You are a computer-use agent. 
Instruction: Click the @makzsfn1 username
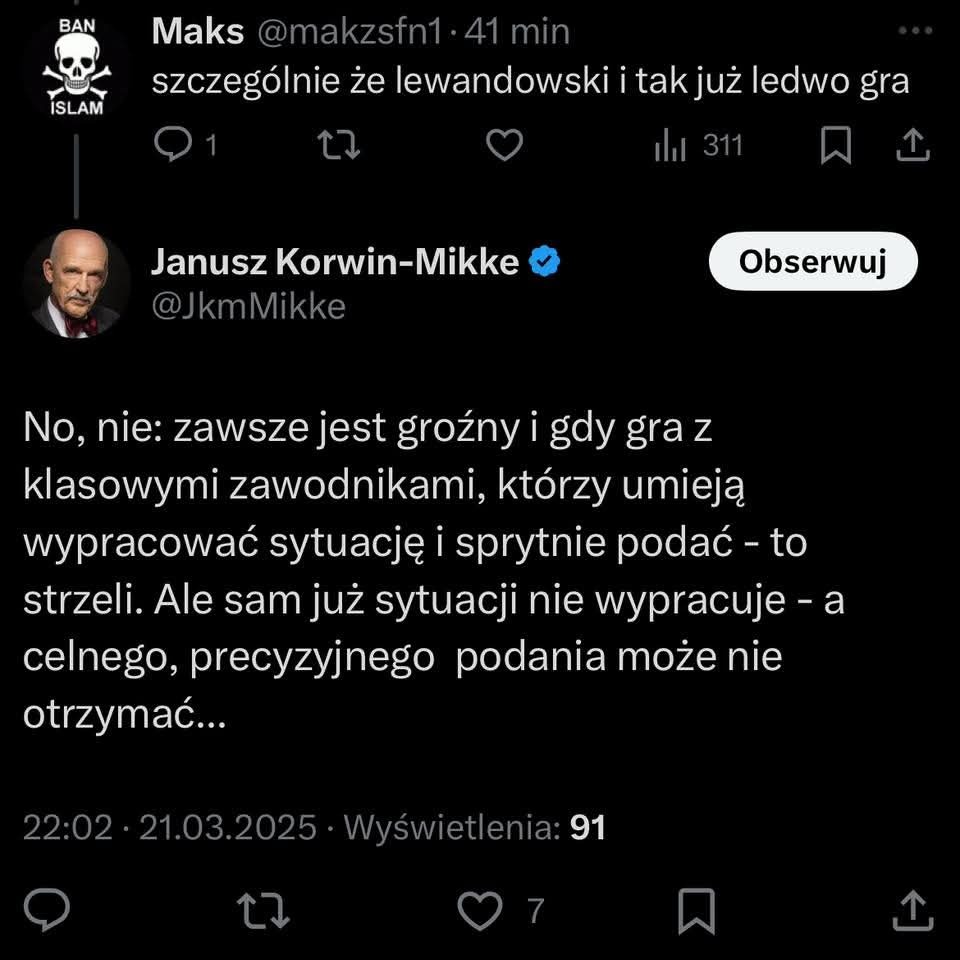(x=349, y=31)
